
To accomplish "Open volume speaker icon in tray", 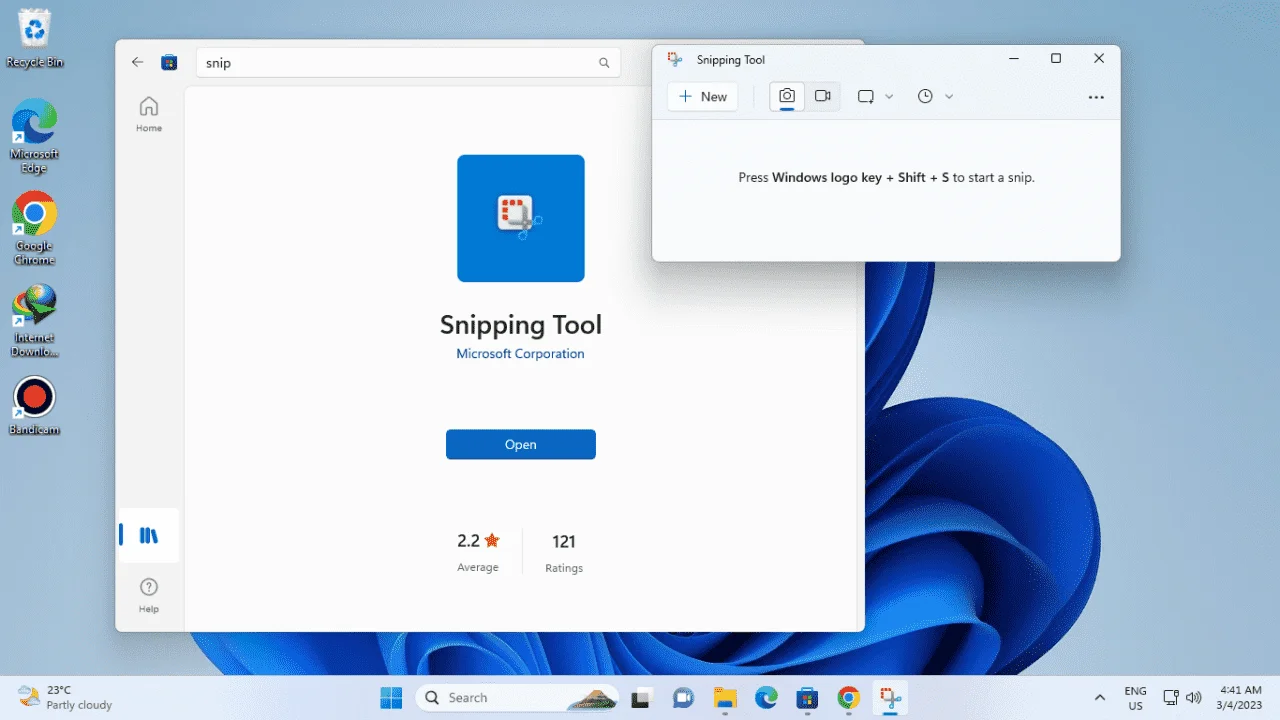I will 1193,697.
